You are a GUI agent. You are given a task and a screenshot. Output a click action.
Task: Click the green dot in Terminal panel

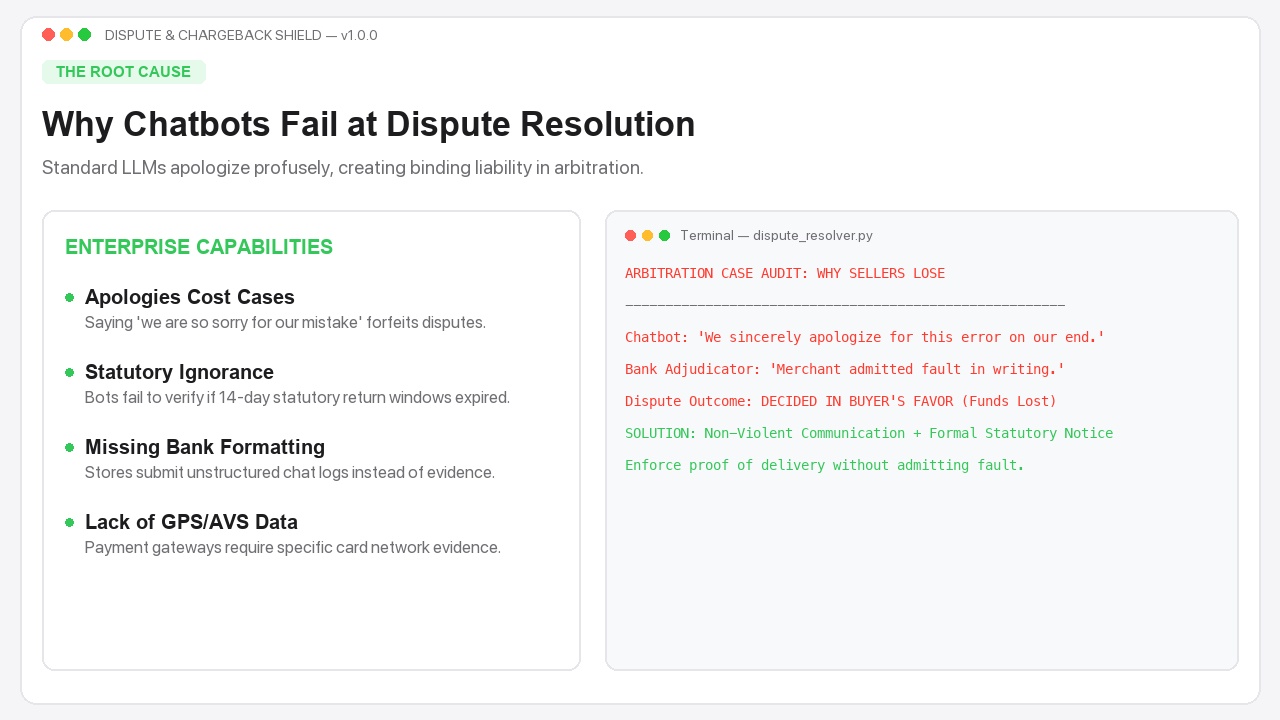click(x=664, y=236)
